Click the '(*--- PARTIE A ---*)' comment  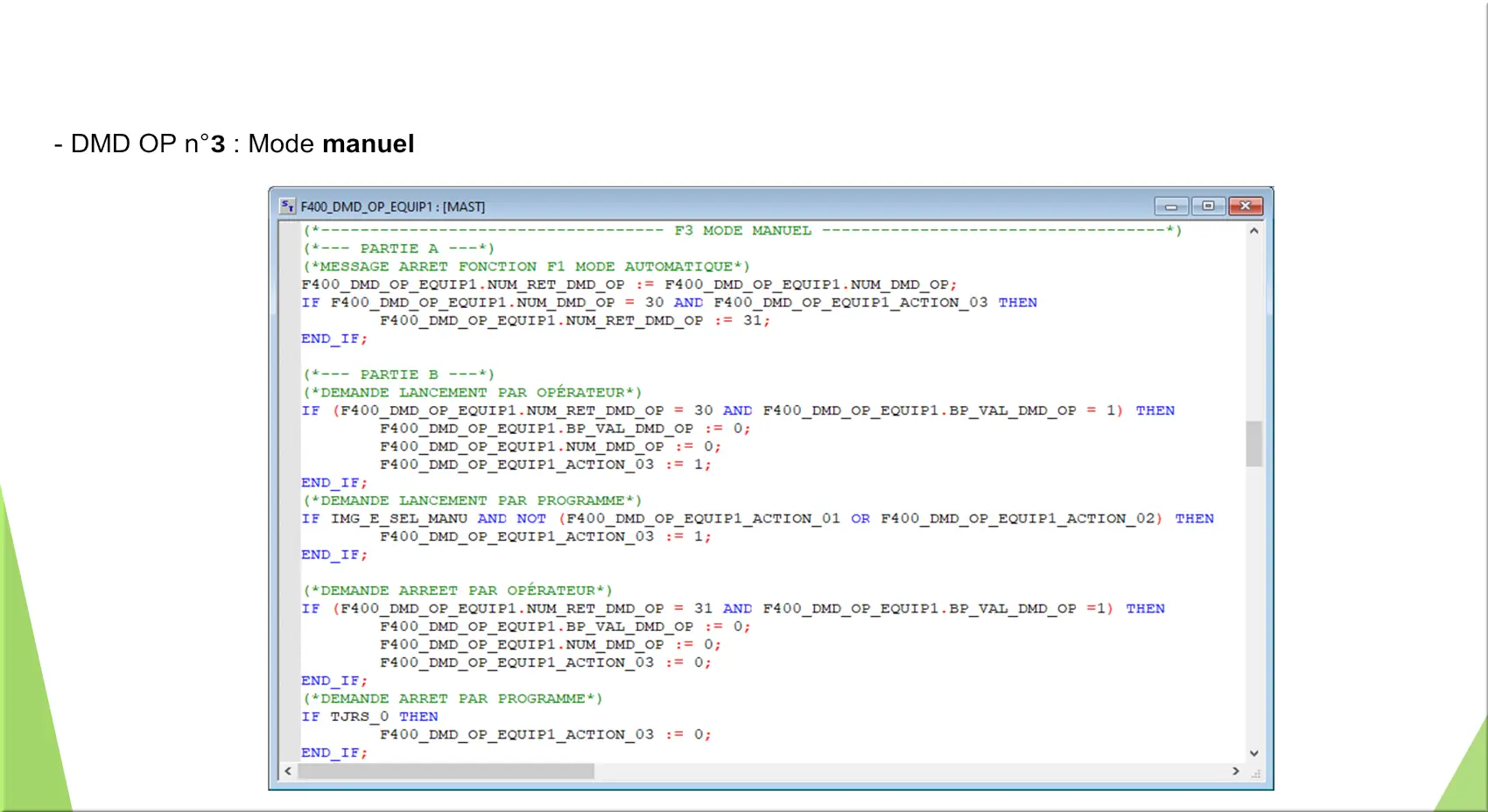pyautogui.click(x=399, y=248)
